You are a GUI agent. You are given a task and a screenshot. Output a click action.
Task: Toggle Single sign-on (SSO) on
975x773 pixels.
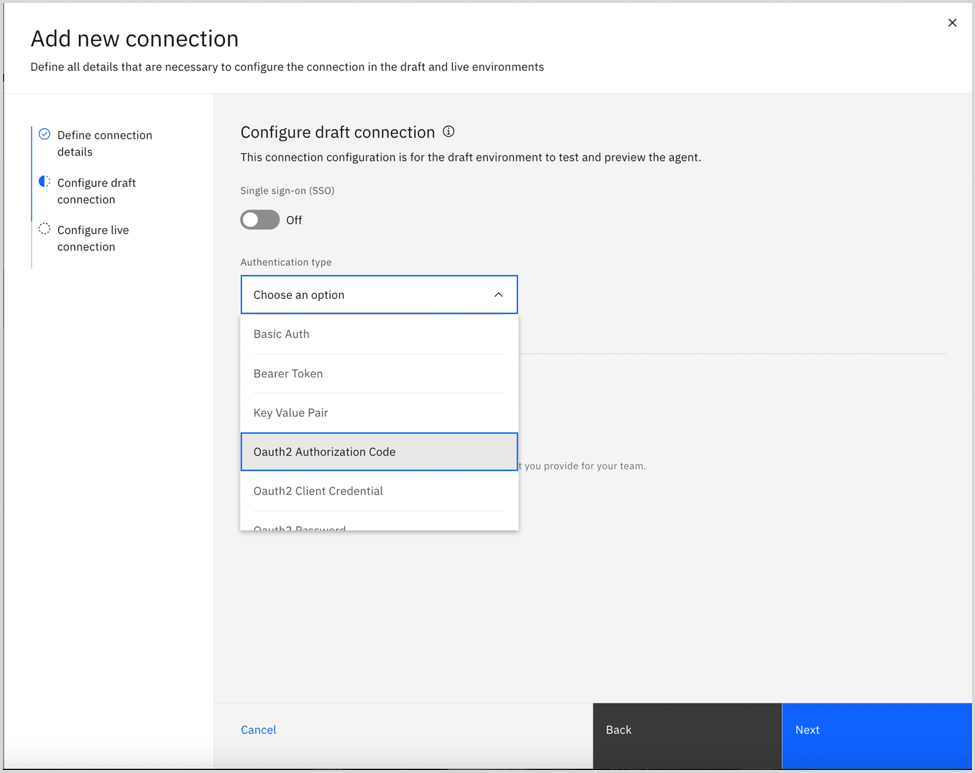(x=260, y=219)
